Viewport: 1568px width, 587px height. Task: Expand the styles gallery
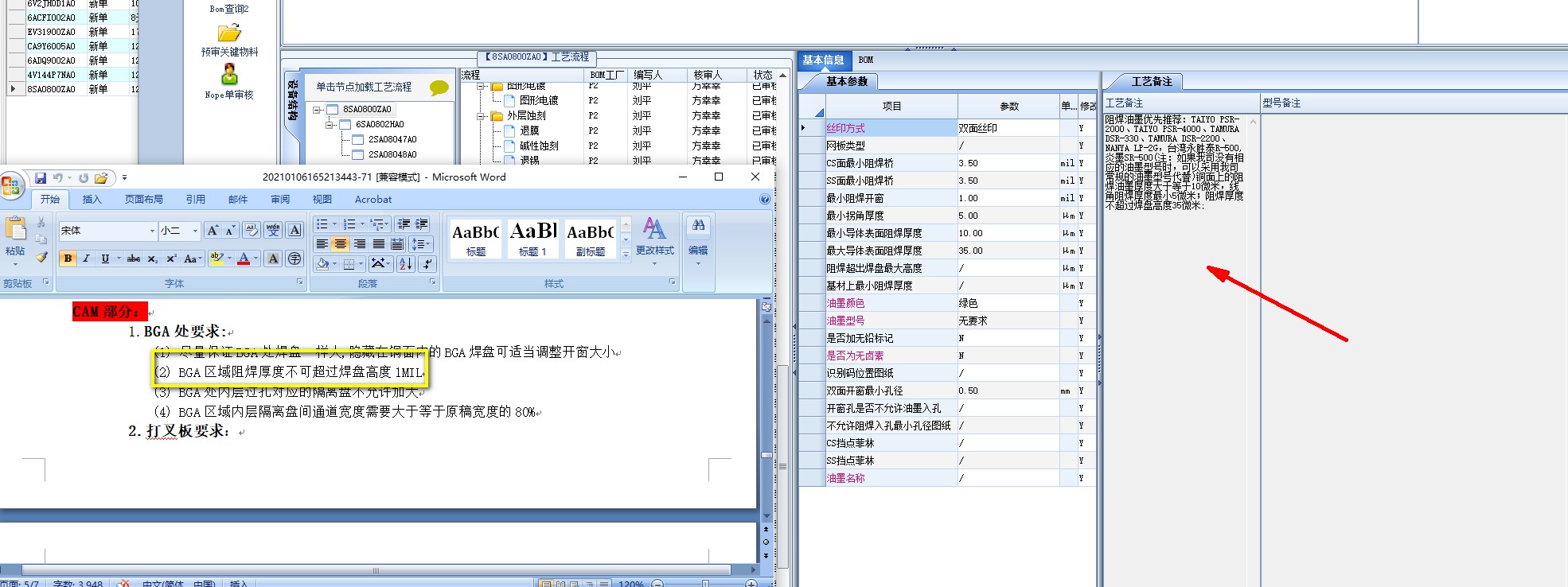[626, 254]
